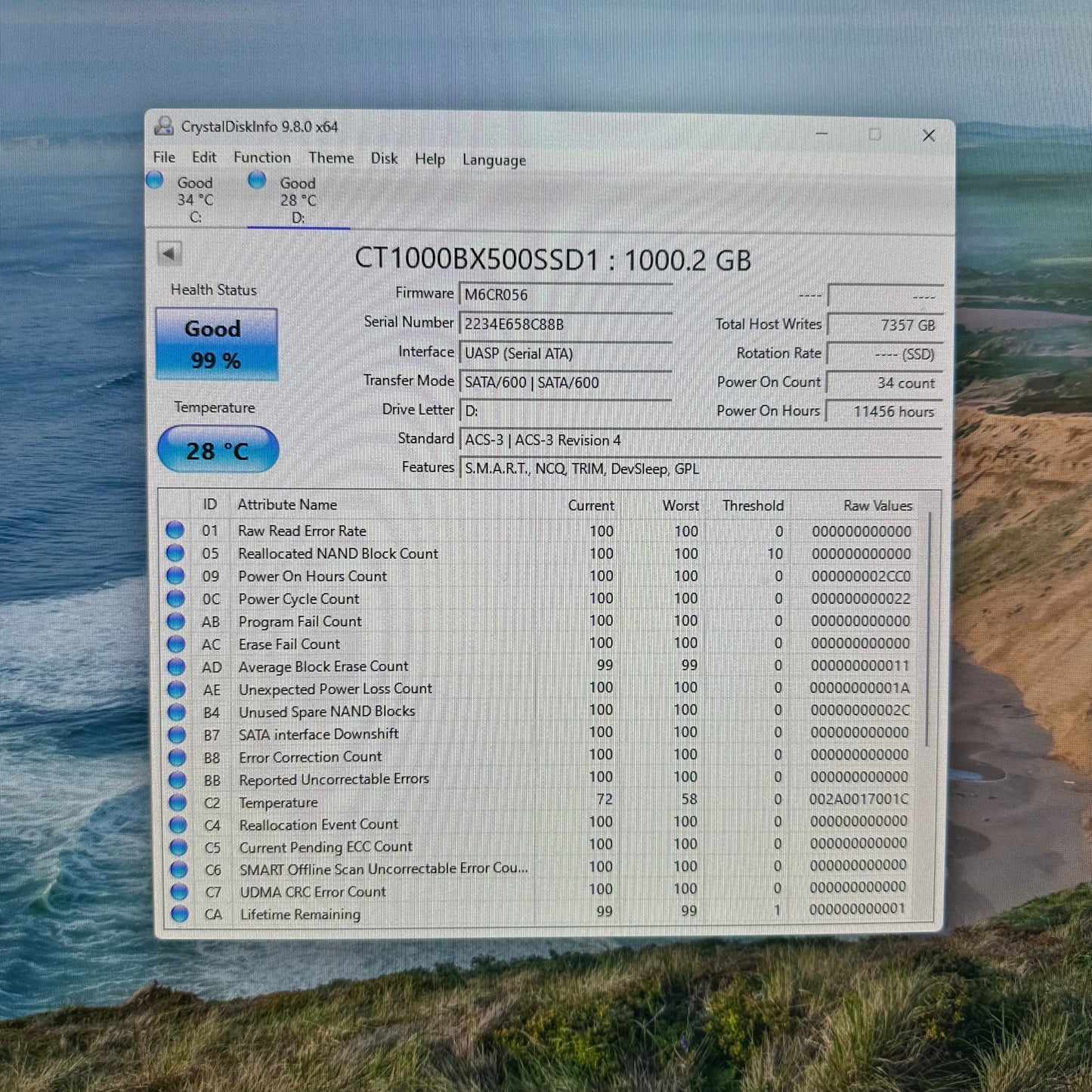The image size is (1092, 1092).
Task: Open the File menu
Action: click(164, 157)
